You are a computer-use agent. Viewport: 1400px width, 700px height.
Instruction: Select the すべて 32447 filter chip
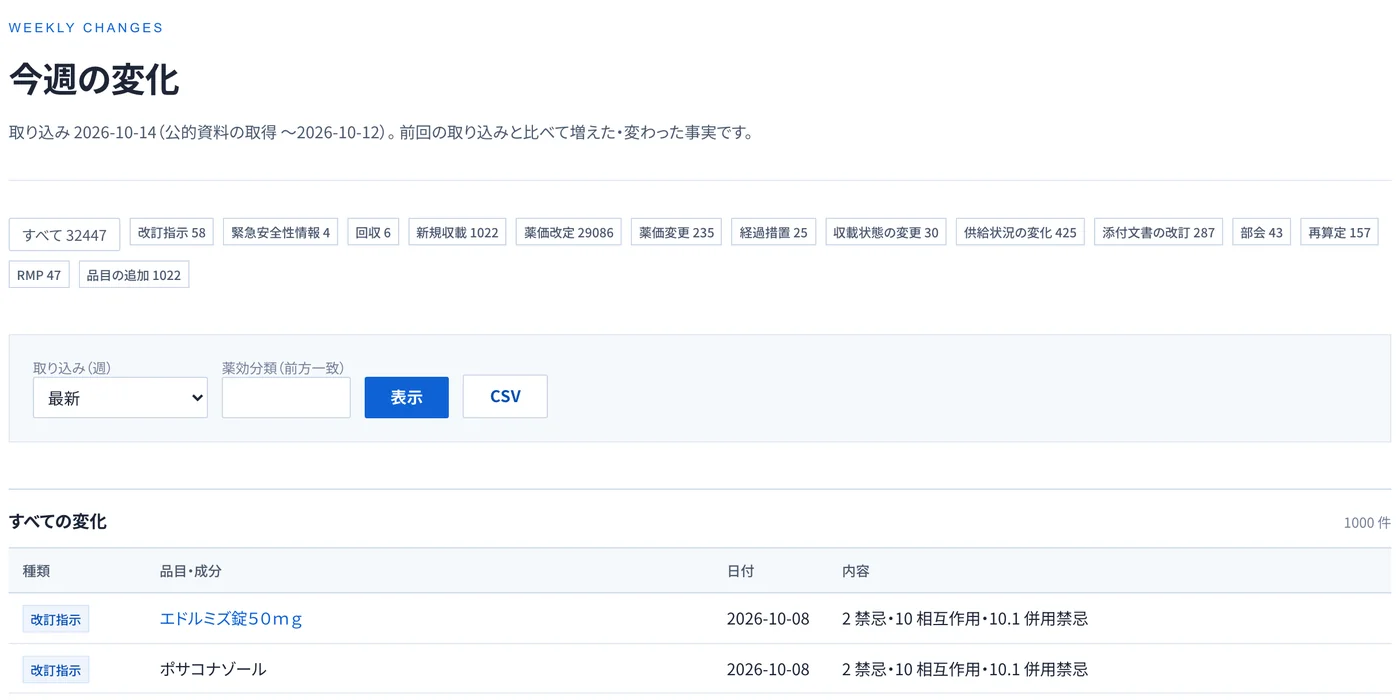(x=65, y=235)
